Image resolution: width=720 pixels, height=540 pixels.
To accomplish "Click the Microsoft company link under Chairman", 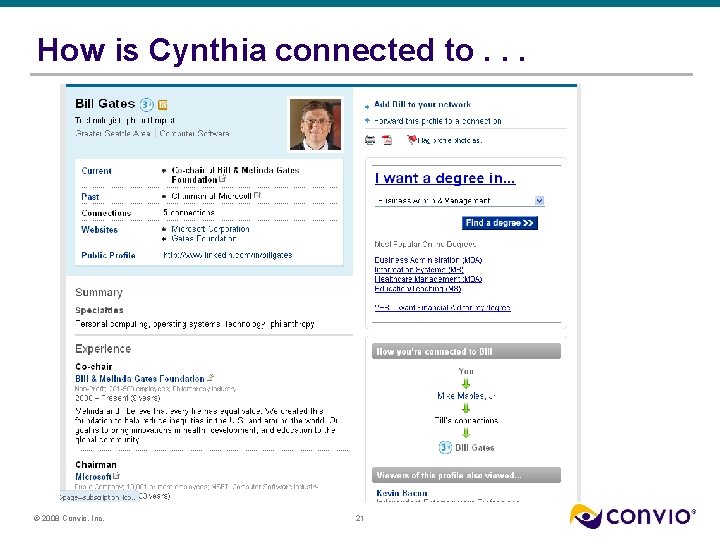I will 93,477.
